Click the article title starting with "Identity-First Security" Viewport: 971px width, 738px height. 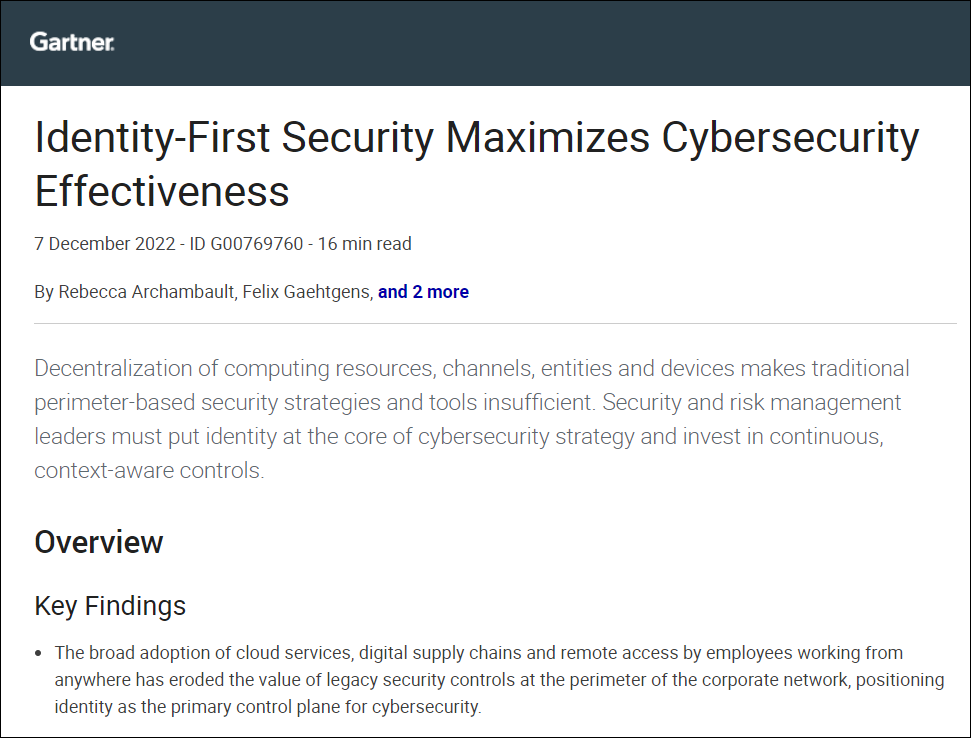[x=476, y=137]
